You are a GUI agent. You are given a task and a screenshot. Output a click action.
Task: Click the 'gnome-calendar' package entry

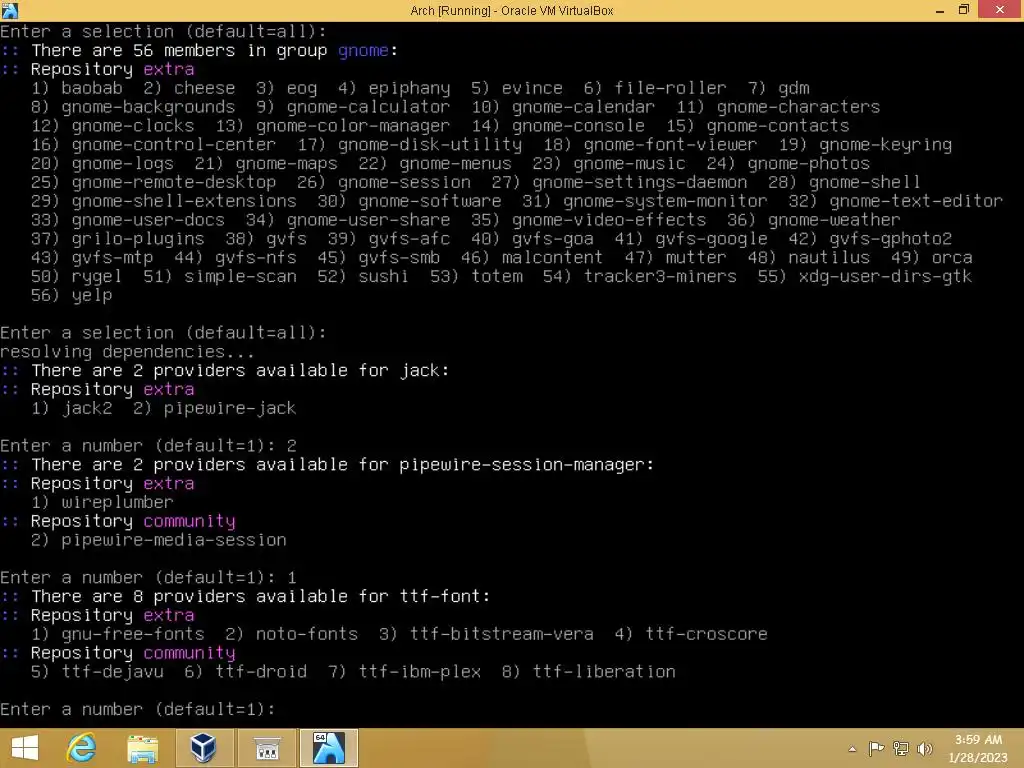click(x=583, y=107)
